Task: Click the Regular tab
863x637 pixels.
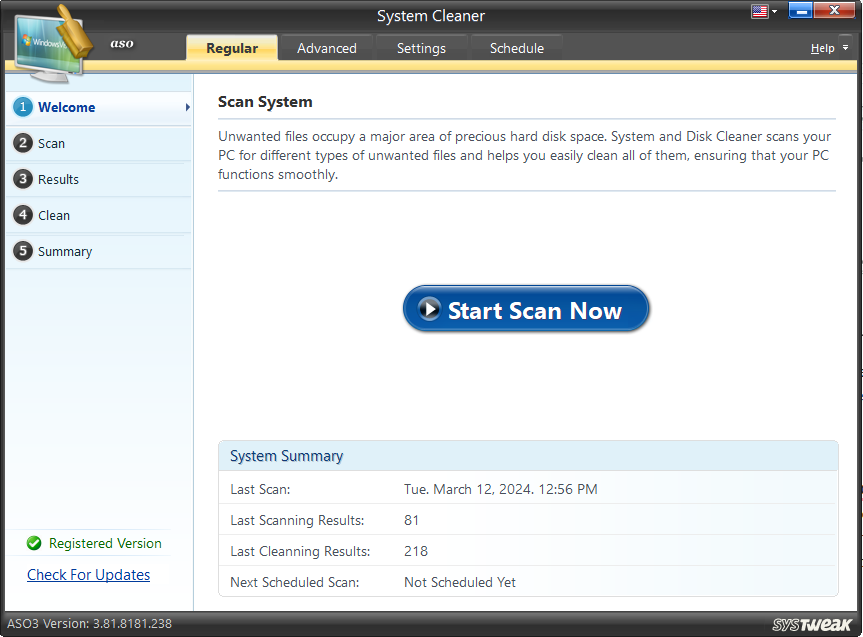Action: [231, 47]
